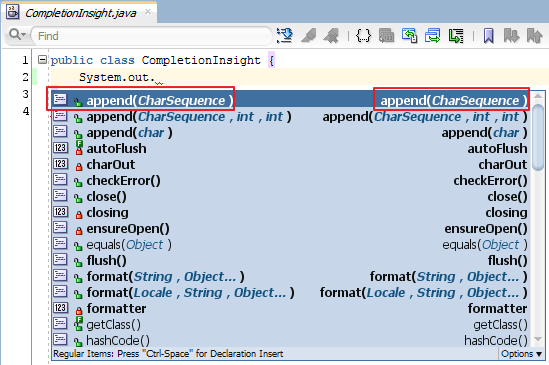Click the Regular Items status hint text
The image size is (549, 365).
point(168,354)
